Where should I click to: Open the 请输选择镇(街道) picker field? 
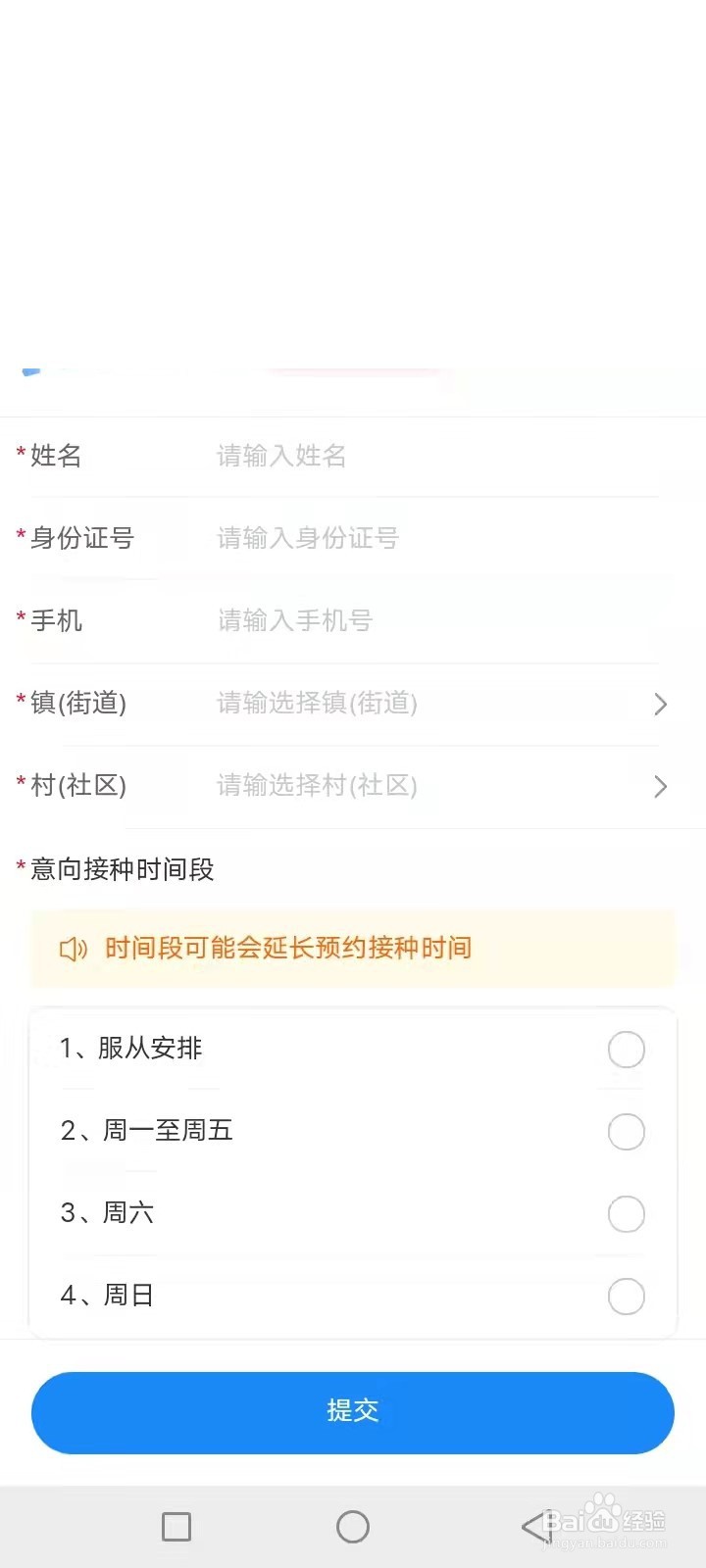tap(317, 703)
